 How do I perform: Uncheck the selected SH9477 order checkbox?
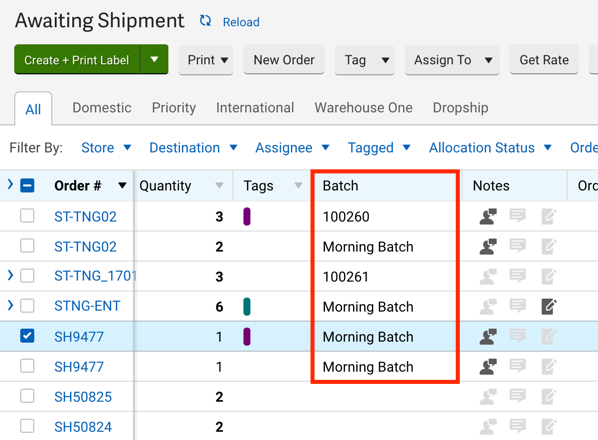point(27,336)
